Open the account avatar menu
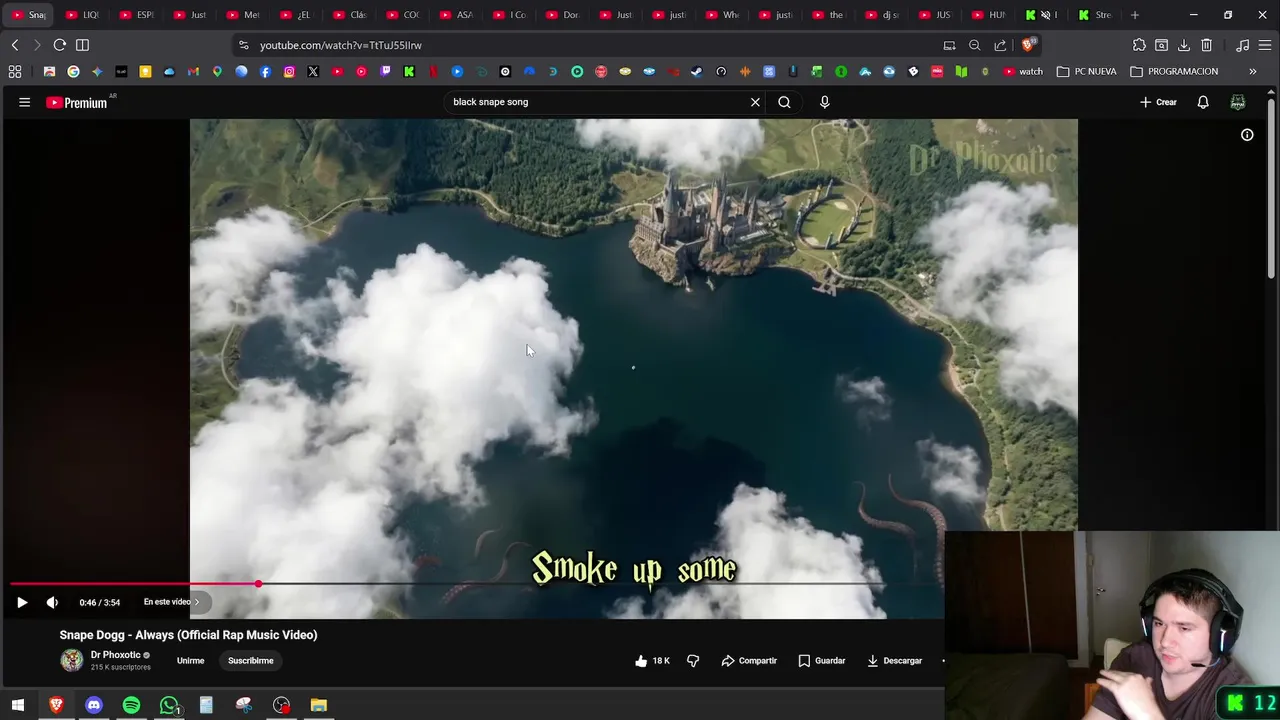Screen dimensions: 1280x720 click(1238, 102)
